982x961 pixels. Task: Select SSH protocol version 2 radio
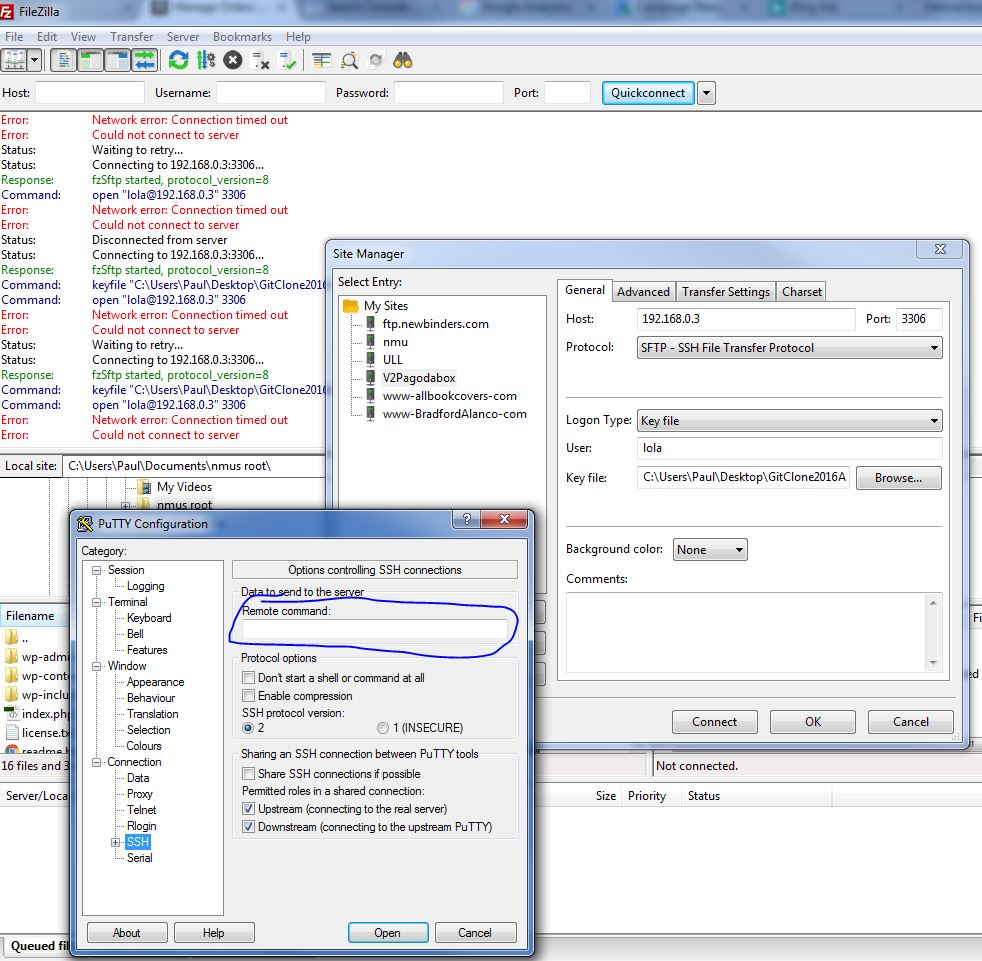pyautogui.click(x=248, y=728)
